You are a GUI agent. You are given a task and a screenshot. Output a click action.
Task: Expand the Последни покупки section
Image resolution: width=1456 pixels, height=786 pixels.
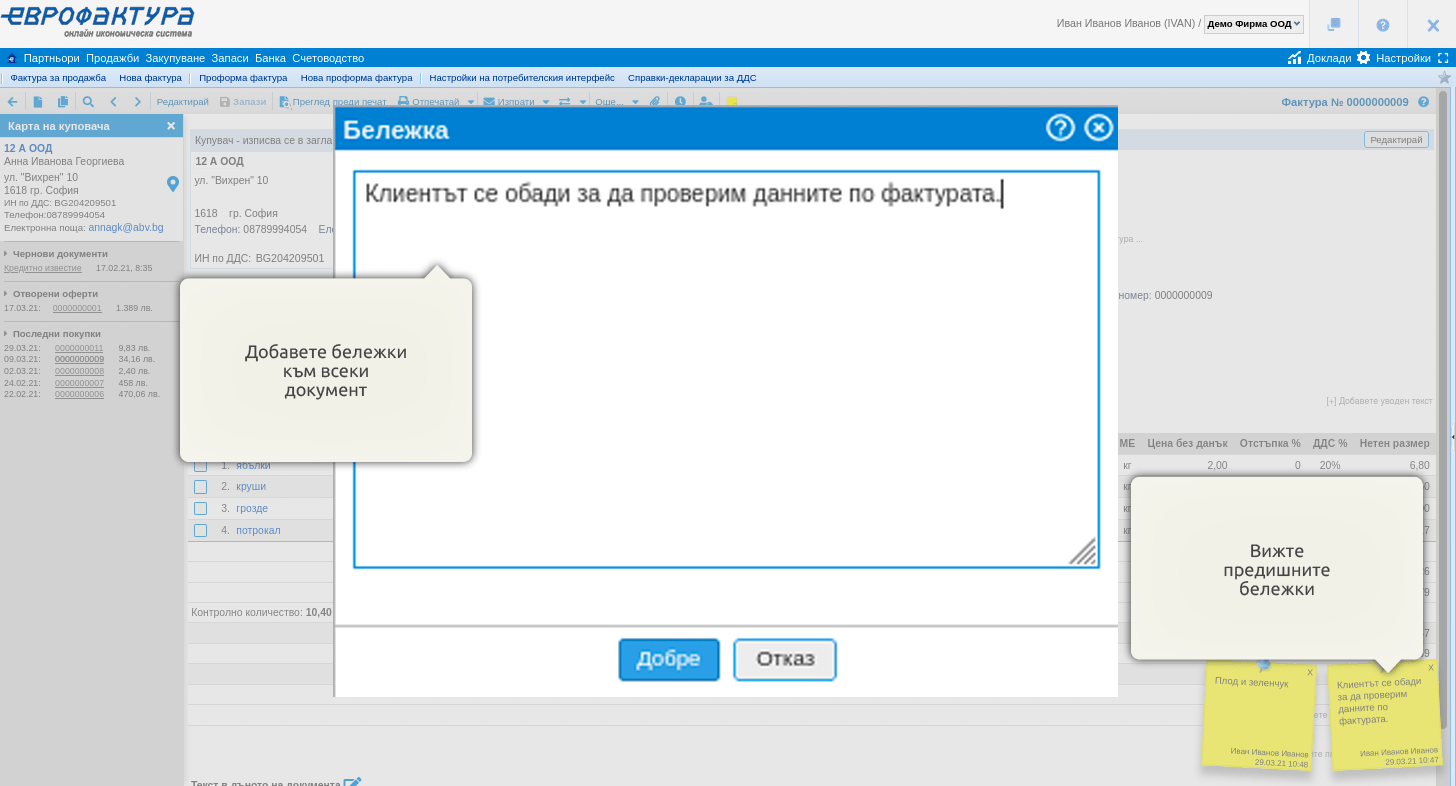[56, 334]
